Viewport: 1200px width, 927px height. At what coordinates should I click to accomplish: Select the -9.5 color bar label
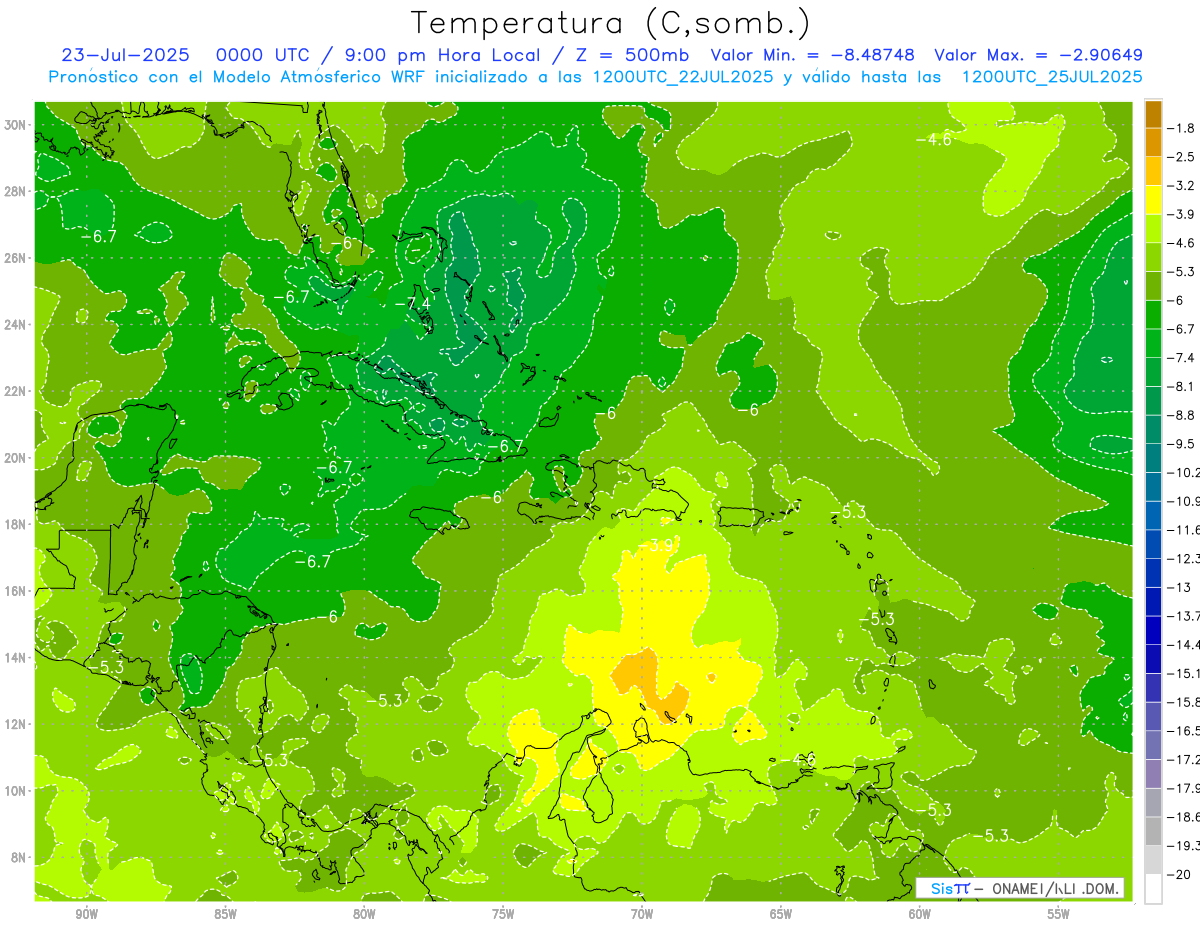(x=1182, y=444)
